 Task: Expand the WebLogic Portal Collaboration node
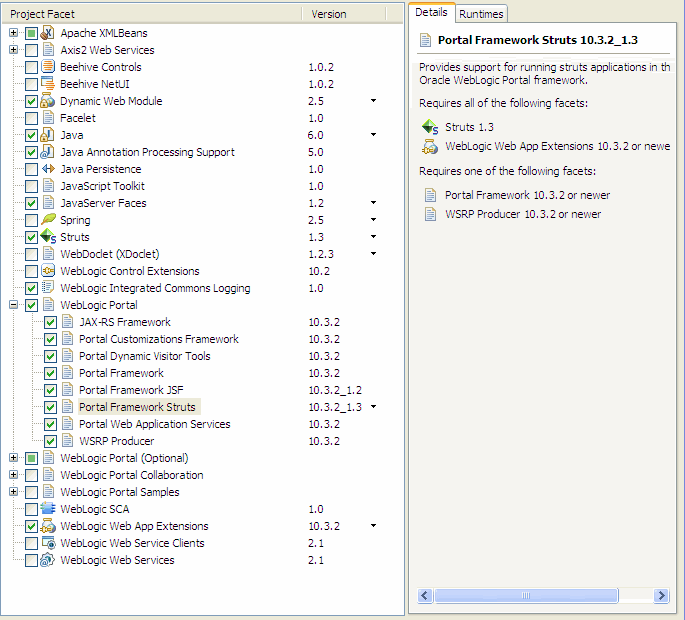[x=14, y=475]
